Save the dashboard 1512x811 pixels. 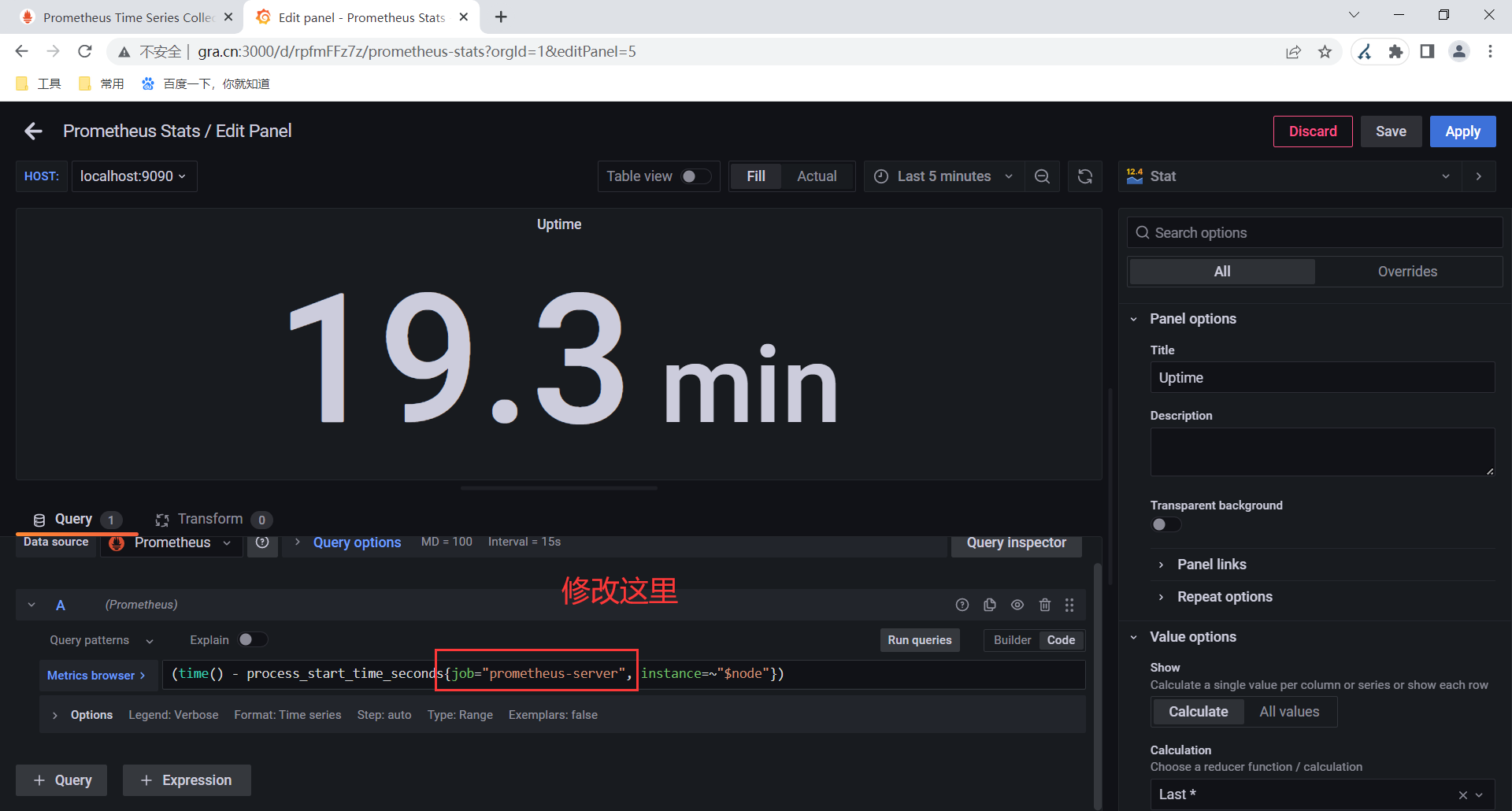point(1391,131)
